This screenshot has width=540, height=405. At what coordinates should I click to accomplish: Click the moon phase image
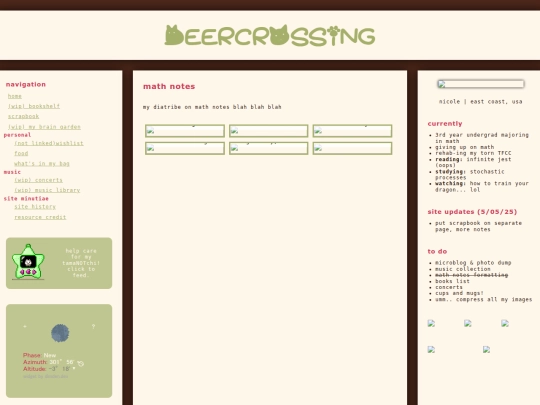60,333
